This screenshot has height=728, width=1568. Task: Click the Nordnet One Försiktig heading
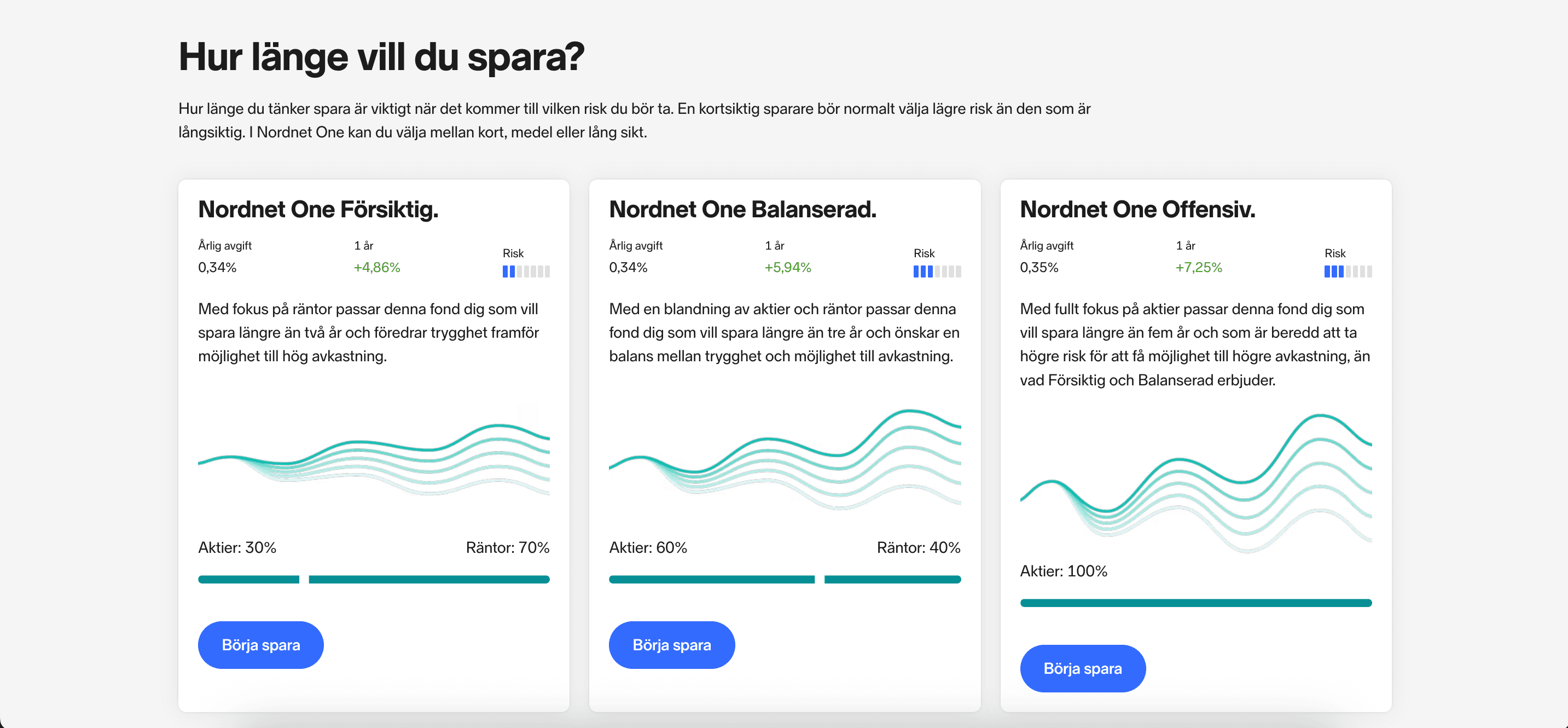(318, 209)
